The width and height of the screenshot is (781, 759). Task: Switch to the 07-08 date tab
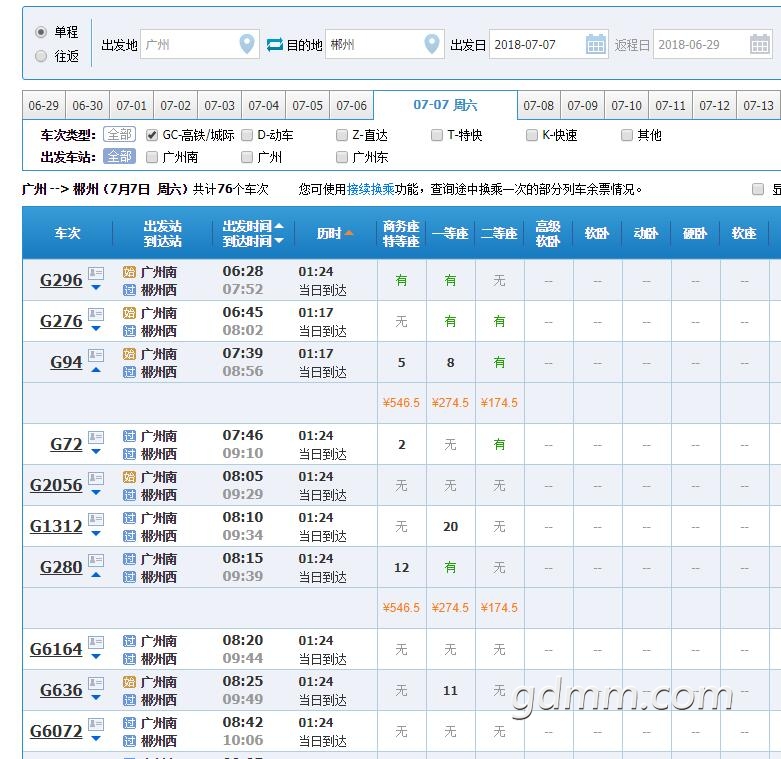tap(538, 106)
